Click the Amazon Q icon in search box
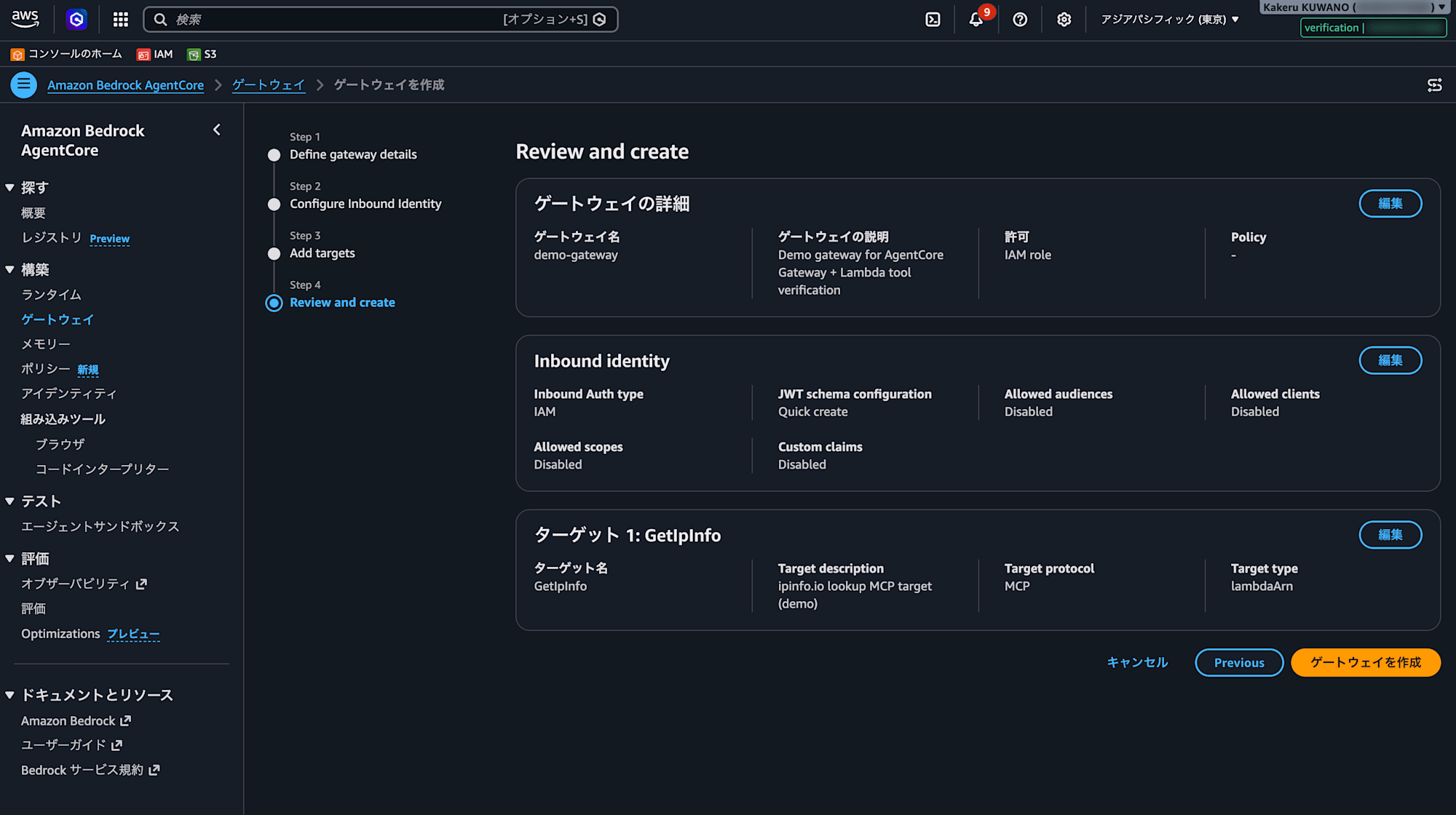Viewport: 1456px width, 815px height. click(x=599, y=20)
